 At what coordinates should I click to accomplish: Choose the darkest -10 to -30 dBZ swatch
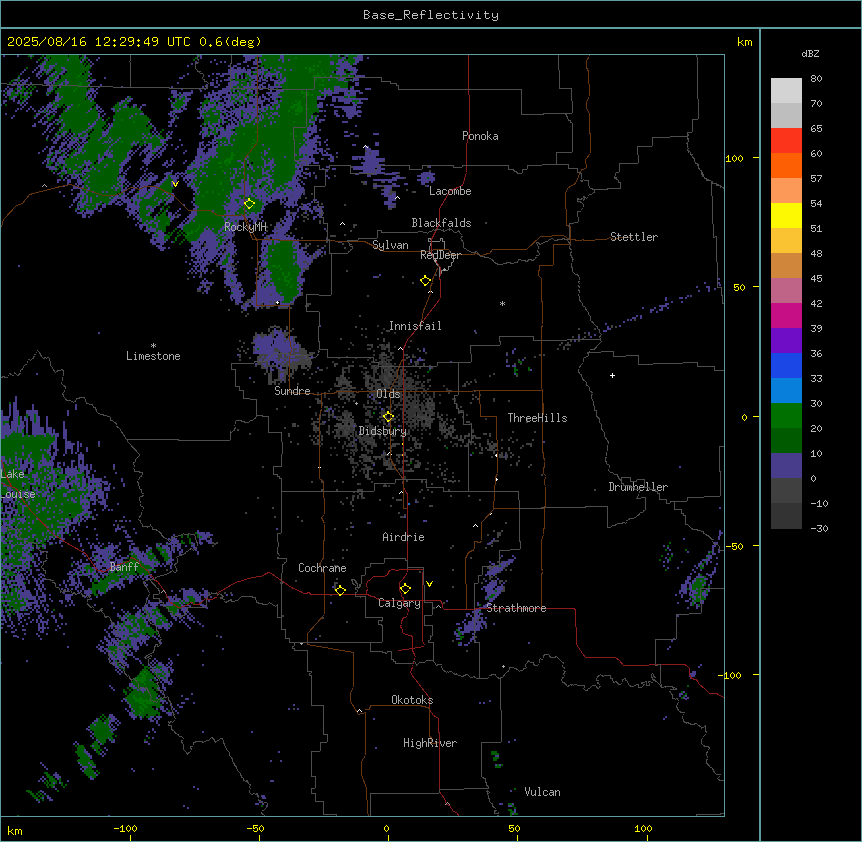(x=786, y=516)
